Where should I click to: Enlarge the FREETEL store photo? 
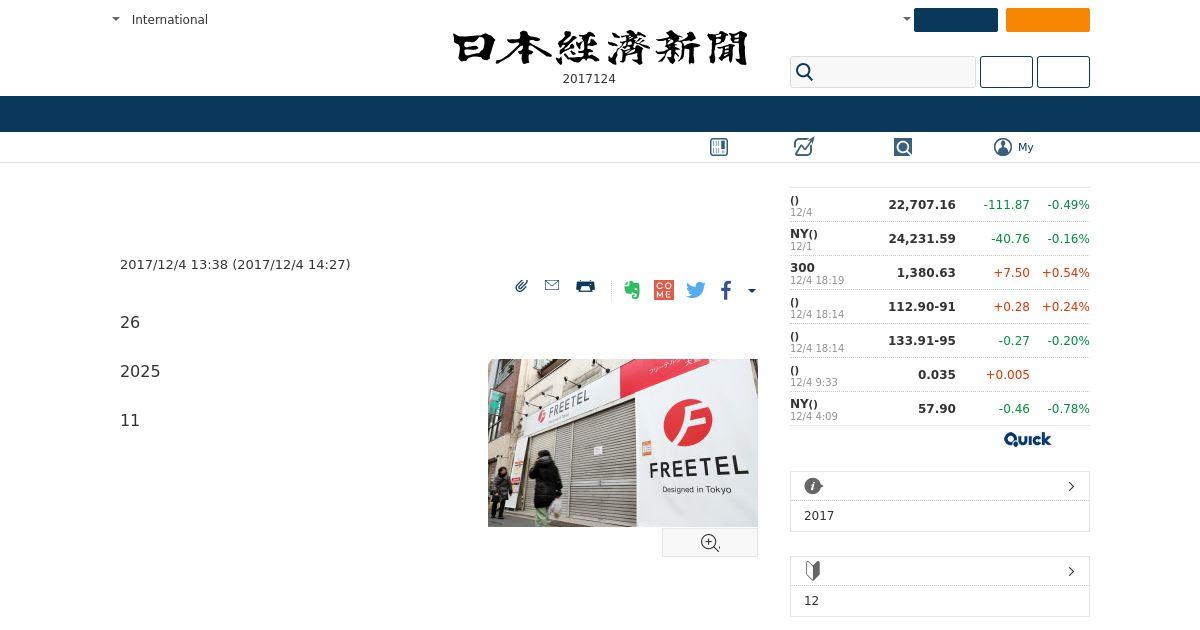(623, 443)
